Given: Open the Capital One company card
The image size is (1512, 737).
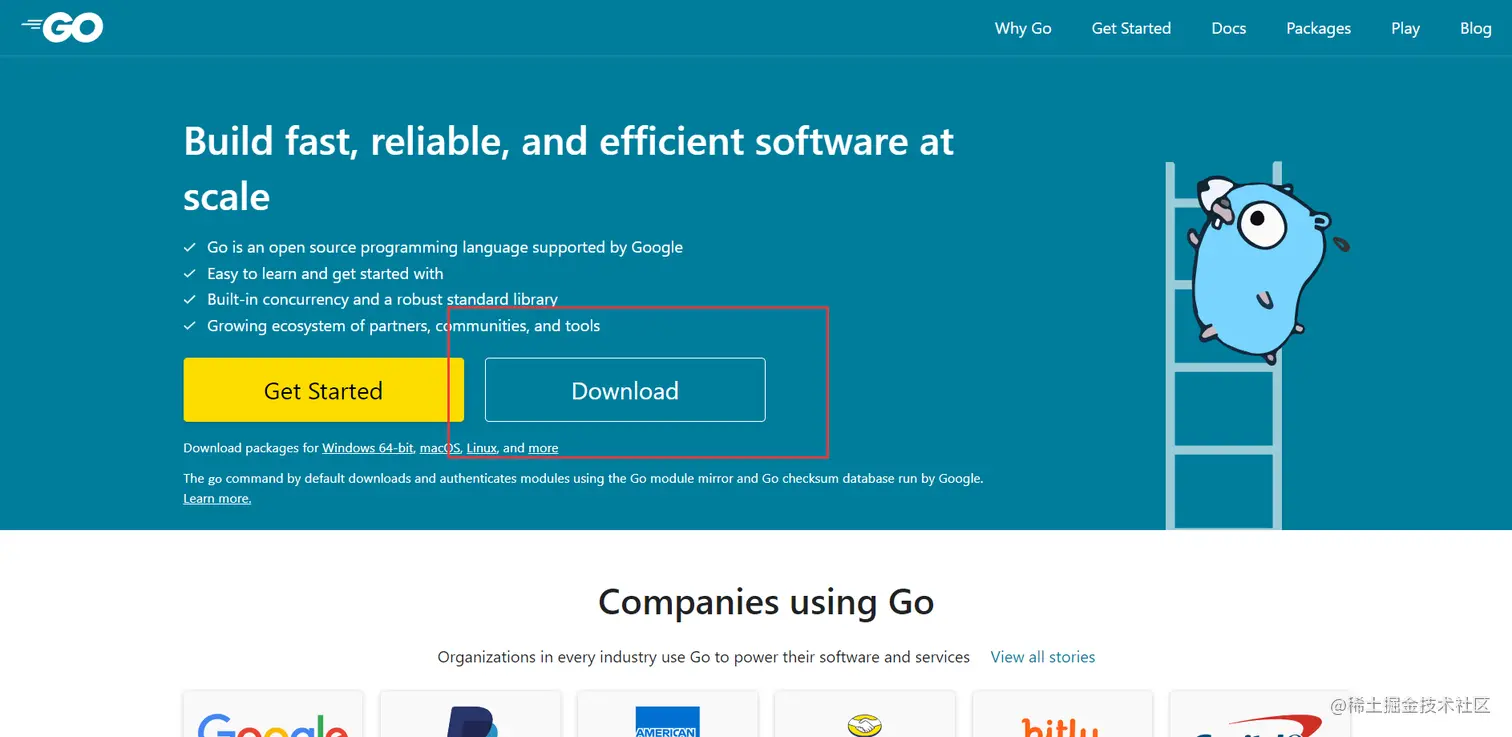Looking at the screenshot, I should pyautogui.click(x=1259, y=714).
